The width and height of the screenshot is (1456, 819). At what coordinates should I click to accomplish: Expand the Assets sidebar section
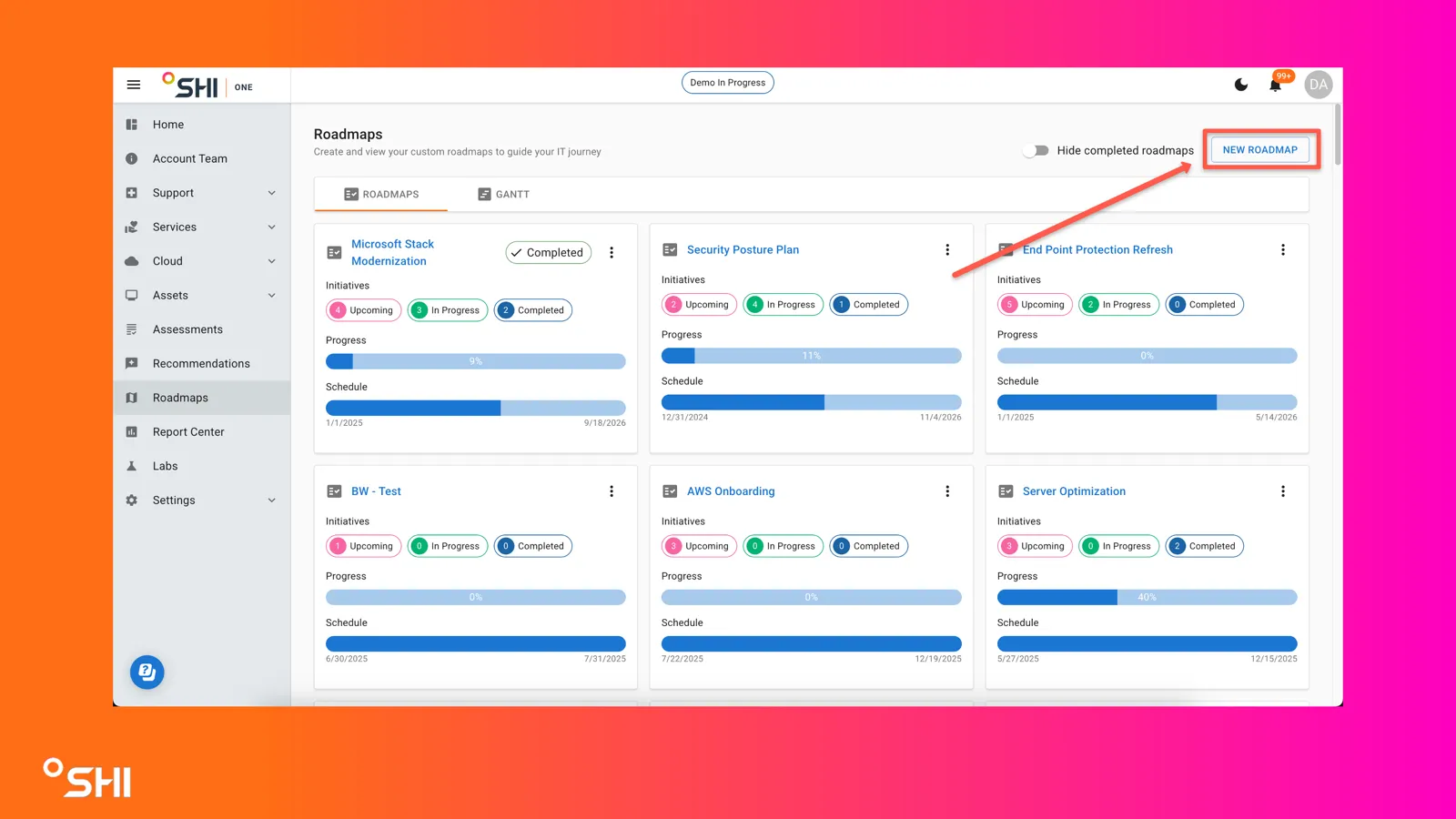pyautogui.click(x=272, y=295)
